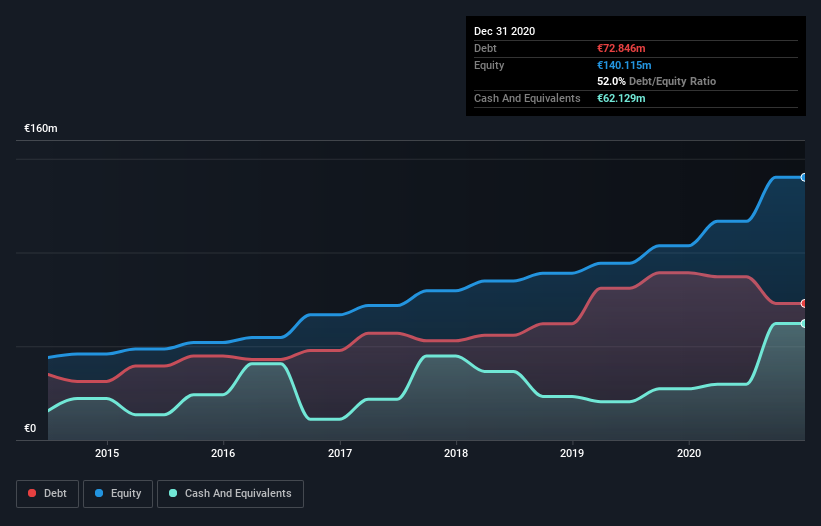Click the €72.846m debt value

tap(621, 48)
